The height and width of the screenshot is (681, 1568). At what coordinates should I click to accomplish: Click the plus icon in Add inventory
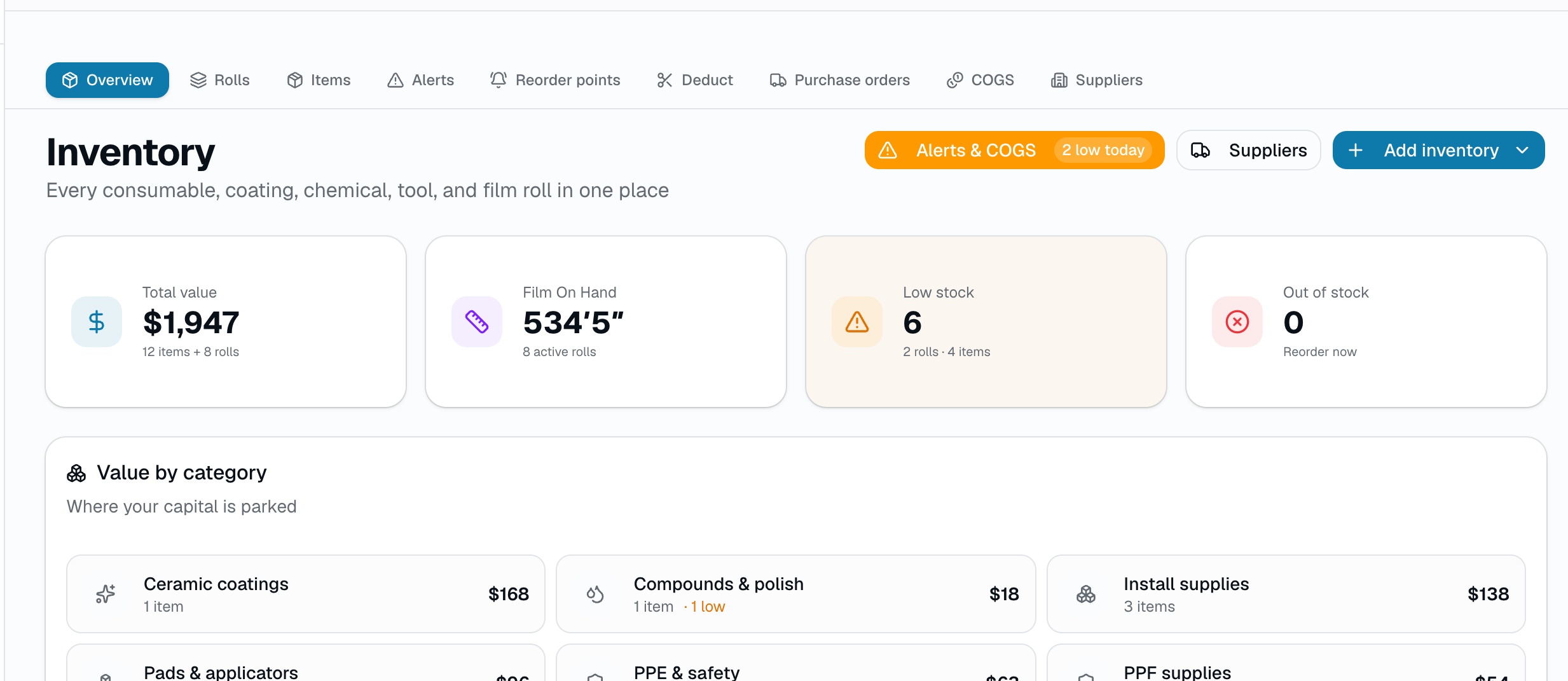[x=1356, y=150]
